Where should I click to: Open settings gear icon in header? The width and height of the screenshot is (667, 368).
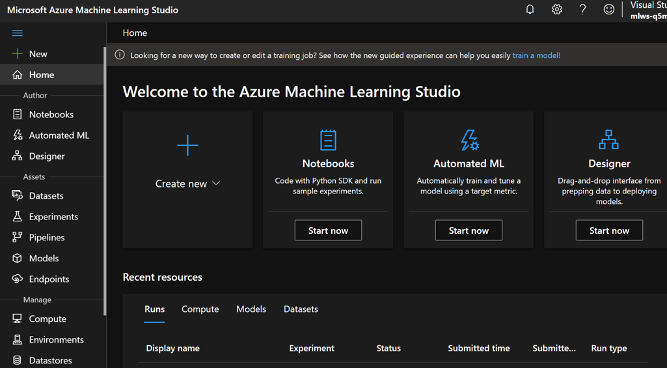tap(557, 9)
